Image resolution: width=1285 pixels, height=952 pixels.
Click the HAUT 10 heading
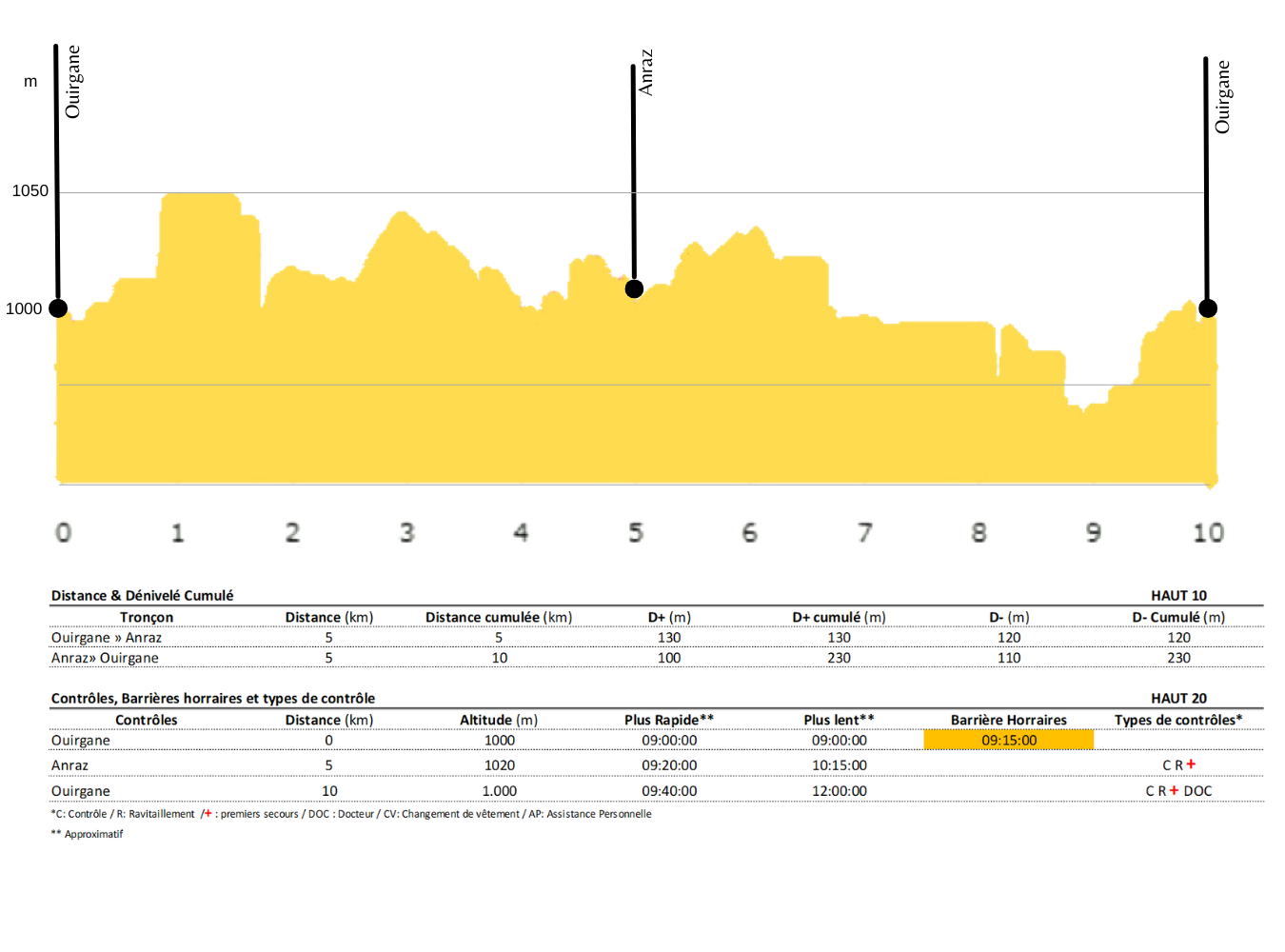point(1177,596)
